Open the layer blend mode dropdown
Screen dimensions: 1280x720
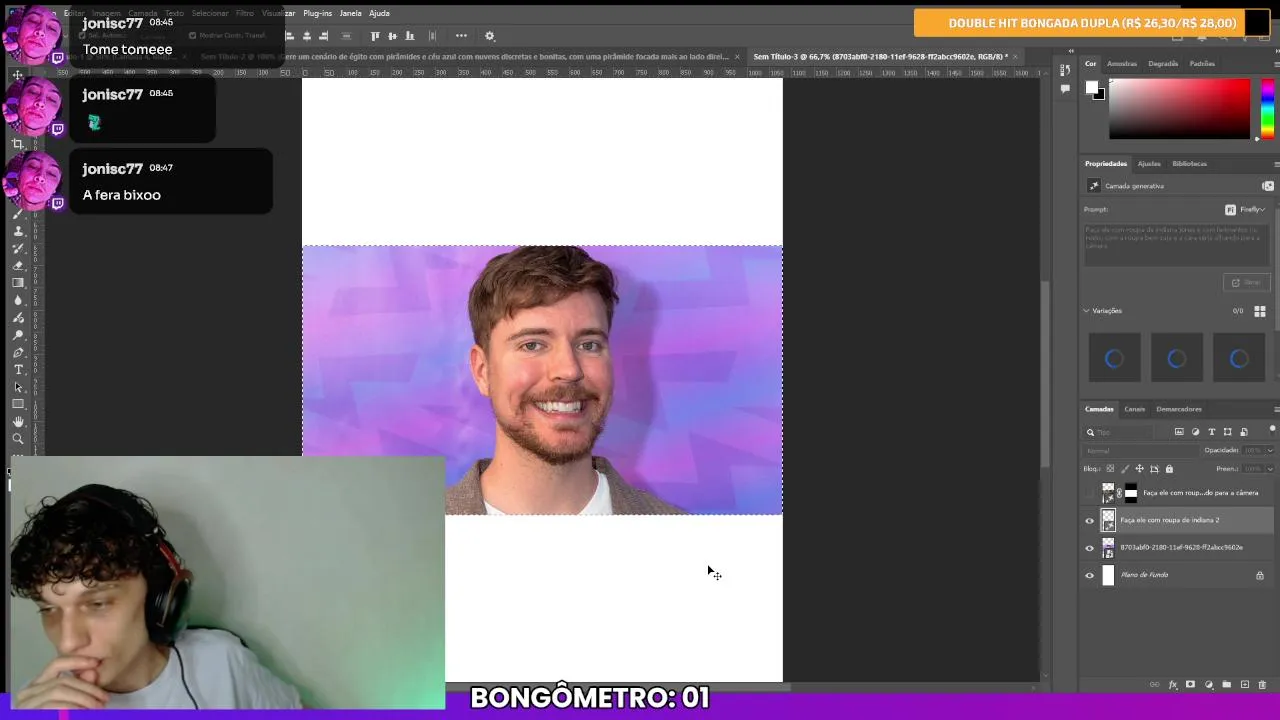point(1140,450)
